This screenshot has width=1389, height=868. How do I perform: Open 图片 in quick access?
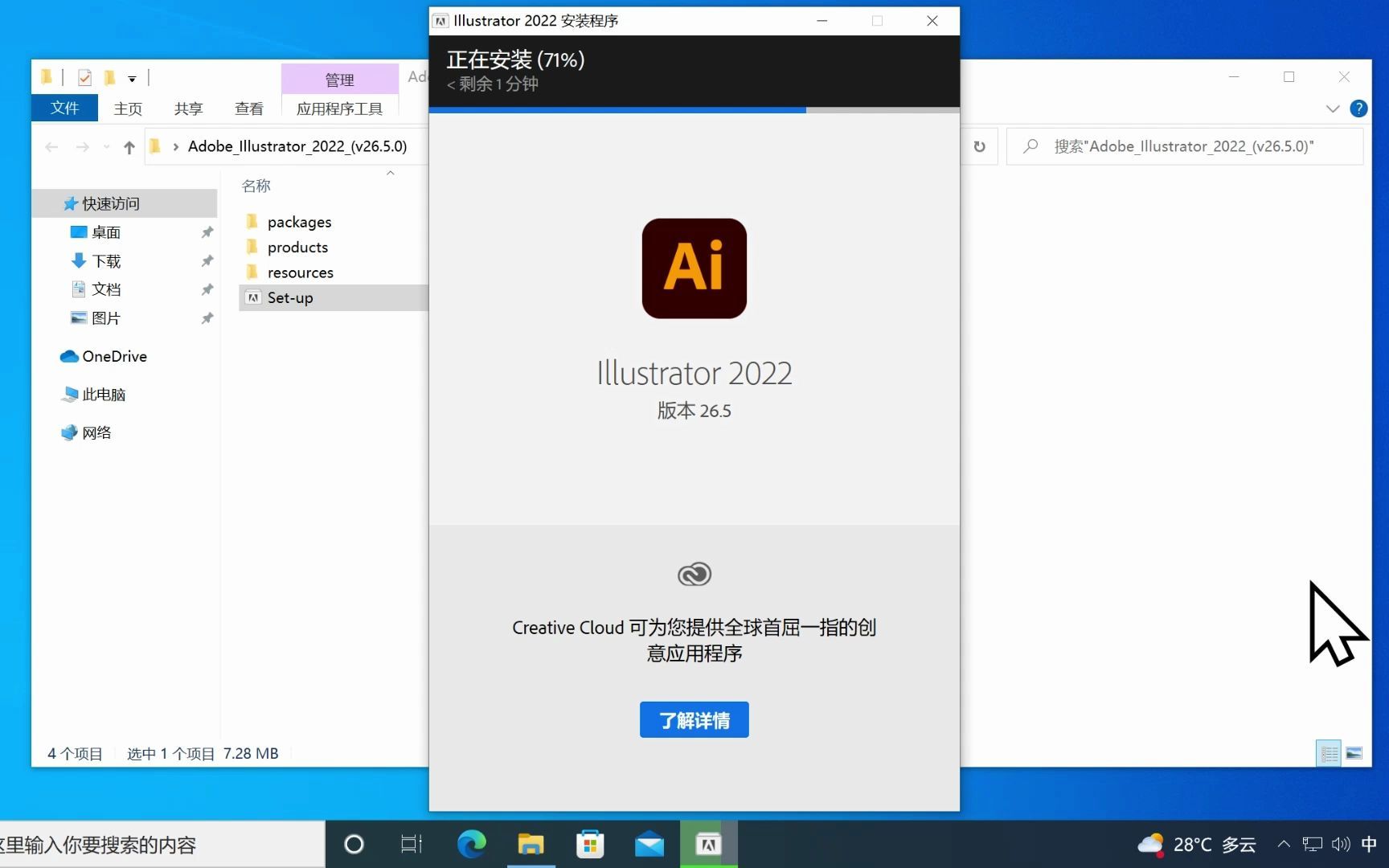tap(106, 318)
